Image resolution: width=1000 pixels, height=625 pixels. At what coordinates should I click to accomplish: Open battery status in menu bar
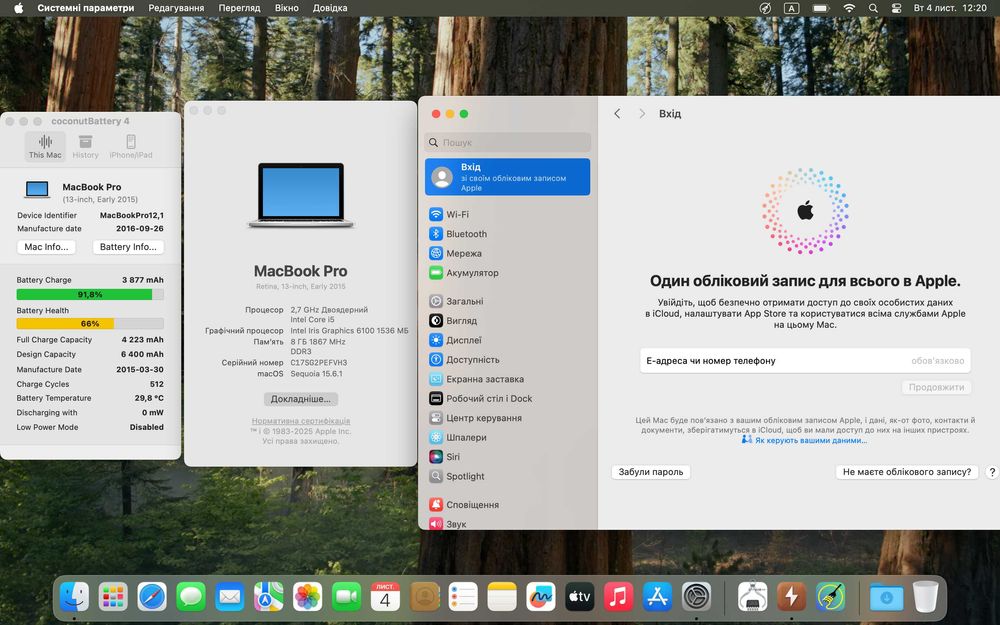point(820,8)
